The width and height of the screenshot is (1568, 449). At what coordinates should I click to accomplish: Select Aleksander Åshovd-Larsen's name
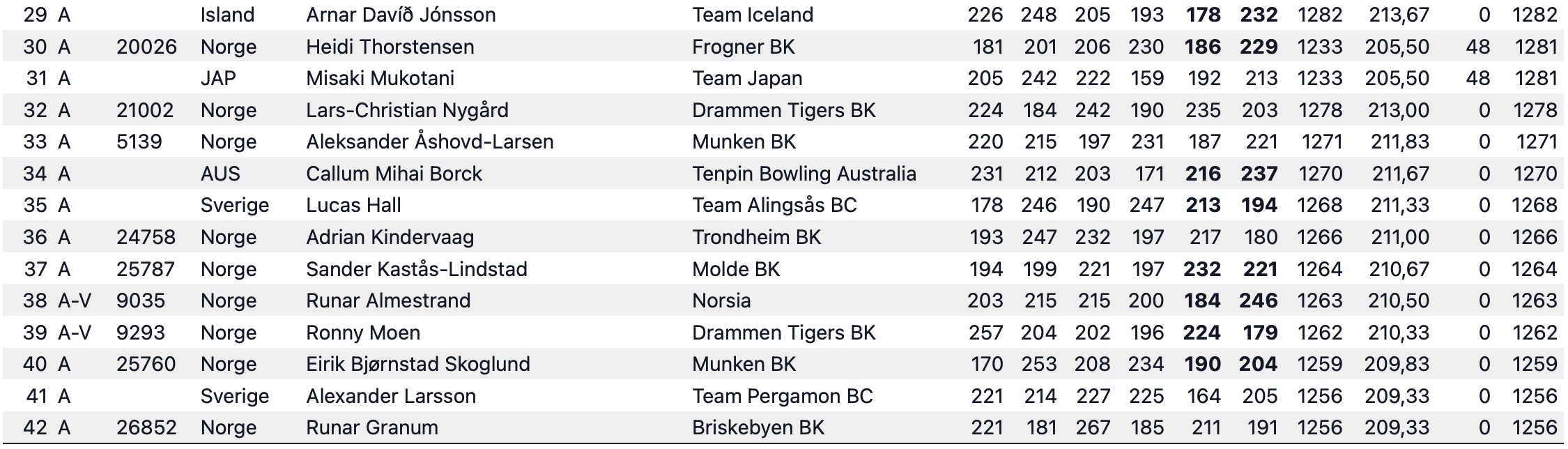coord(429,142)
